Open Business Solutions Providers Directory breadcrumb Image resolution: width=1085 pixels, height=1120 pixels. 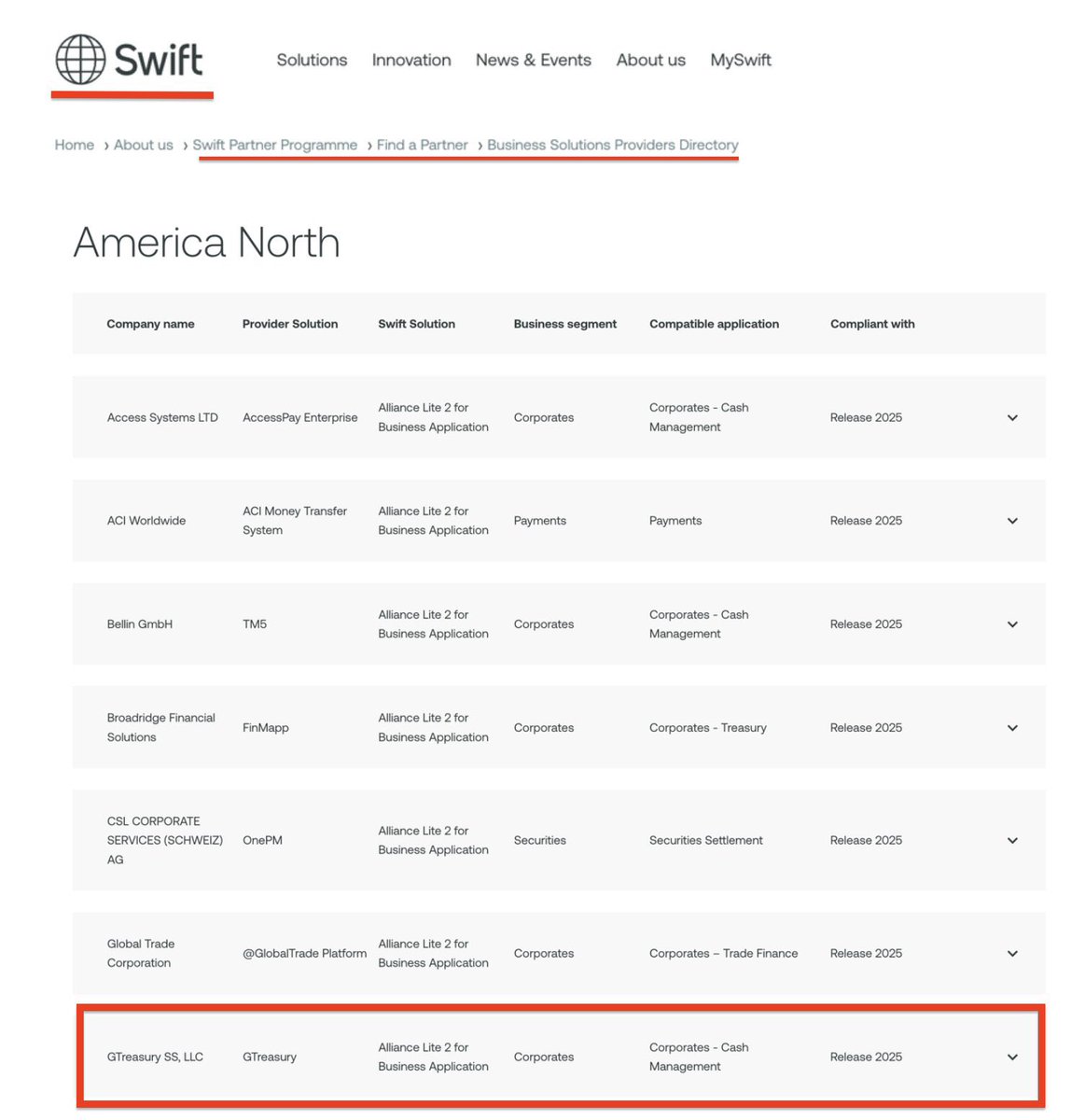click(613, 145)
